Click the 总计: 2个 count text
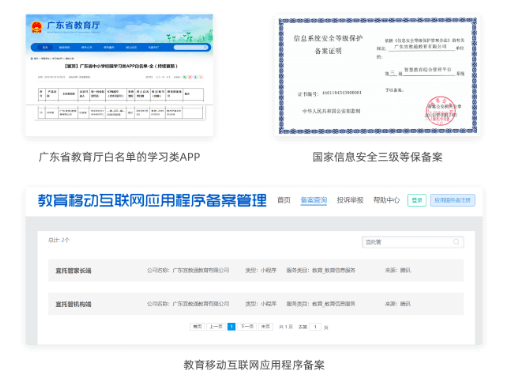Image resolution: width=508 pixels, height=385 pixels. (59, 240)
